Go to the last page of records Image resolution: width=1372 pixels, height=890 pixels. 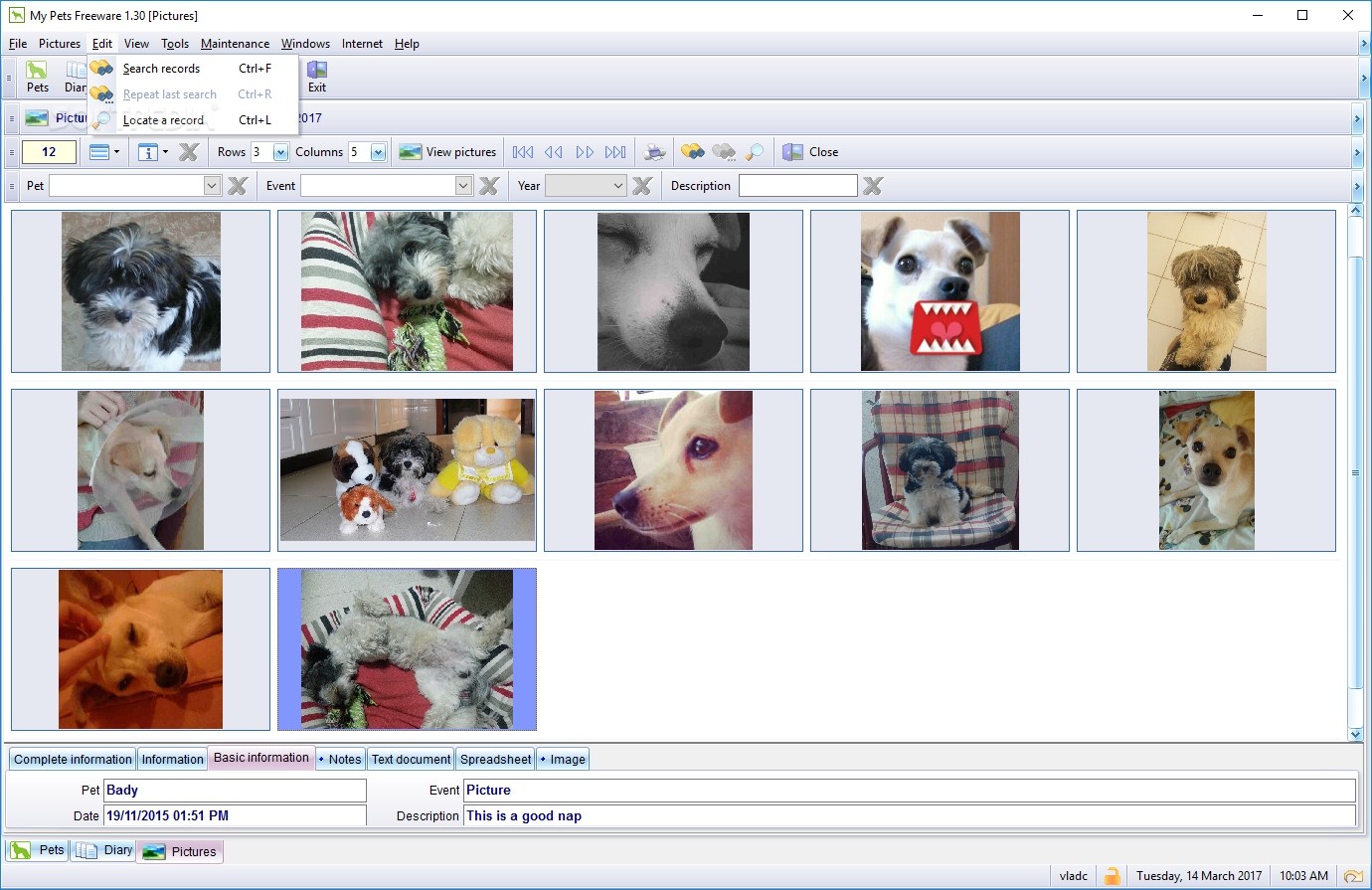click(615, 152)
